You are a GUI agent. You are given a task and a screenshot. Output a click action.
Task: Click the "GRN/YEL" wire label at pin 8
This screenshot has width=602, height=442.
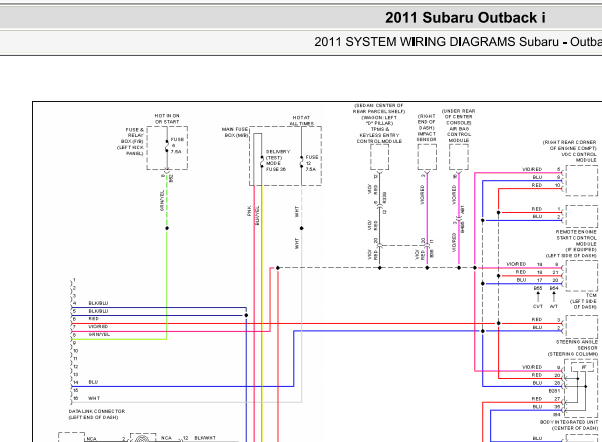click(x=99, y=334)
